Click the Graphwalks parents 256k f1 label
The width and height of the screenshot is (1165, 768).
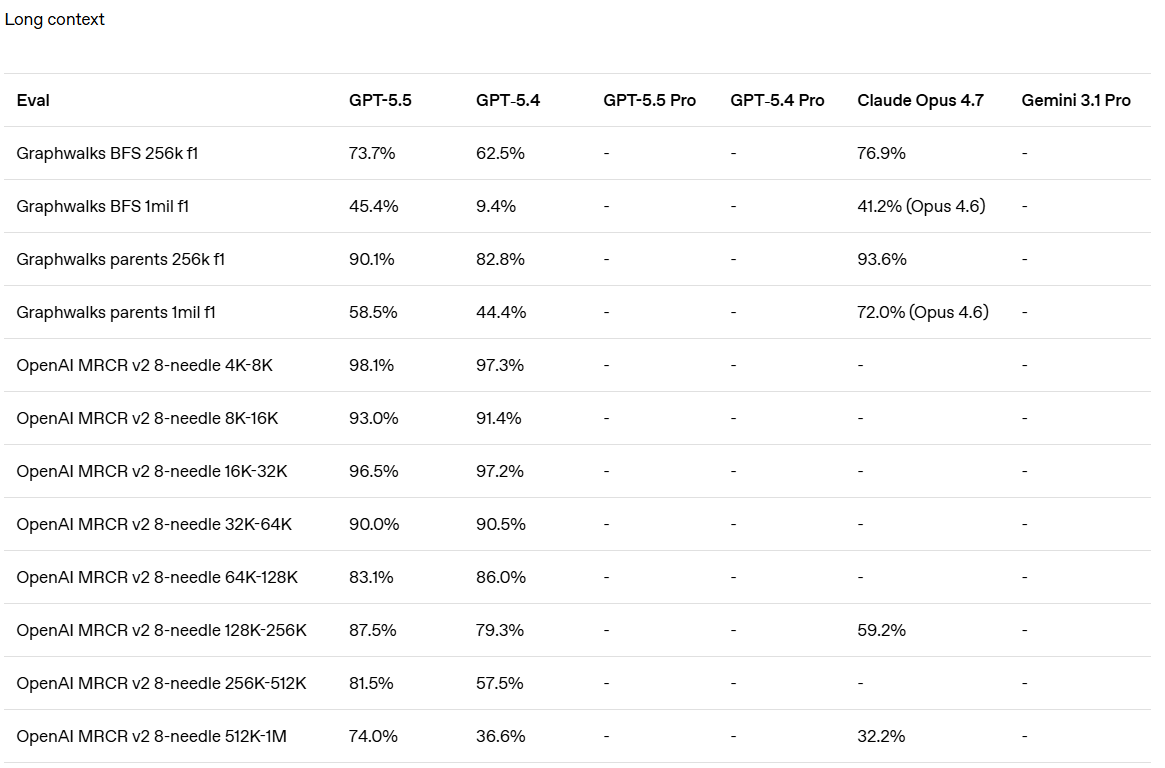[120, 259]
